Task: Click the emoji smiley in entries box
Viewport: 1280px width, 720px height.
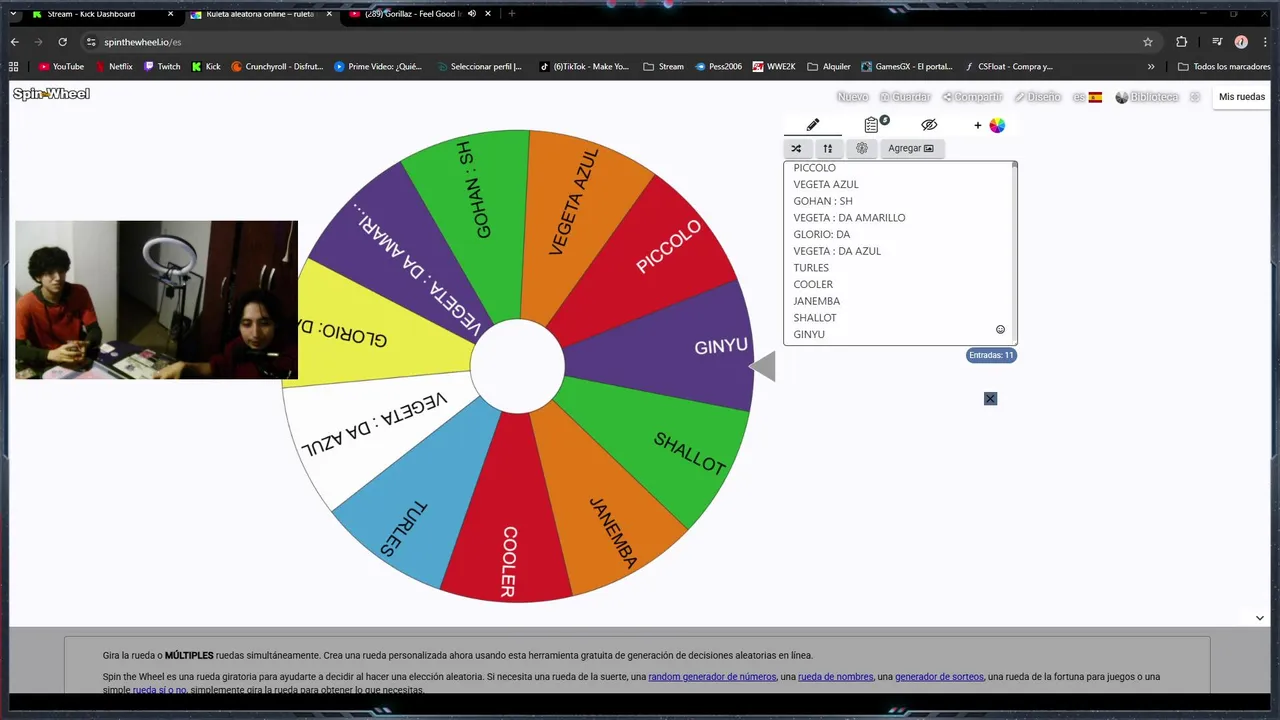Action: [x=1000, y=329]
